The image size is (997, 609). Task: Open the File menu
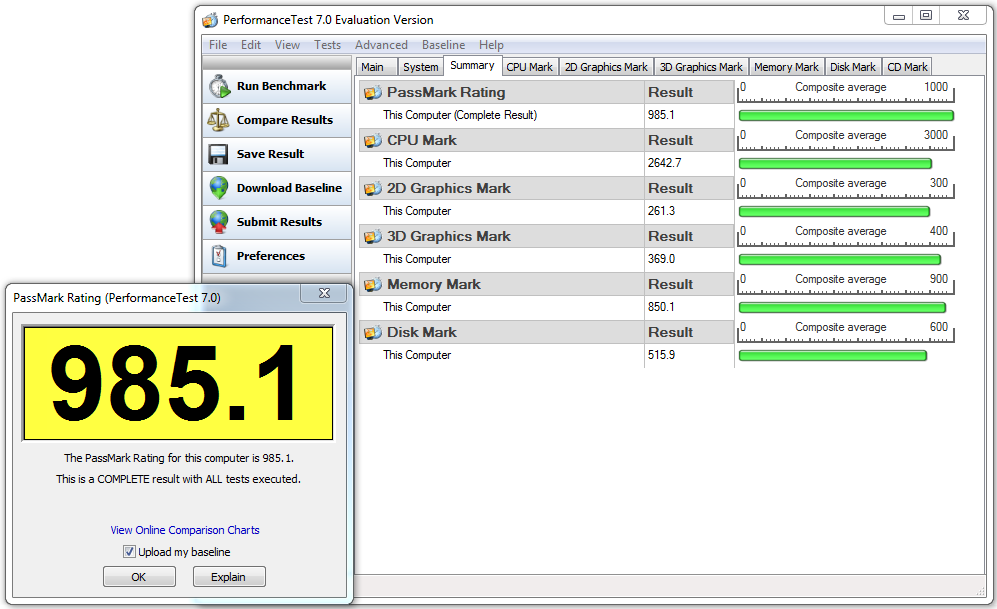pyautogui.click(x=218, y=45)
